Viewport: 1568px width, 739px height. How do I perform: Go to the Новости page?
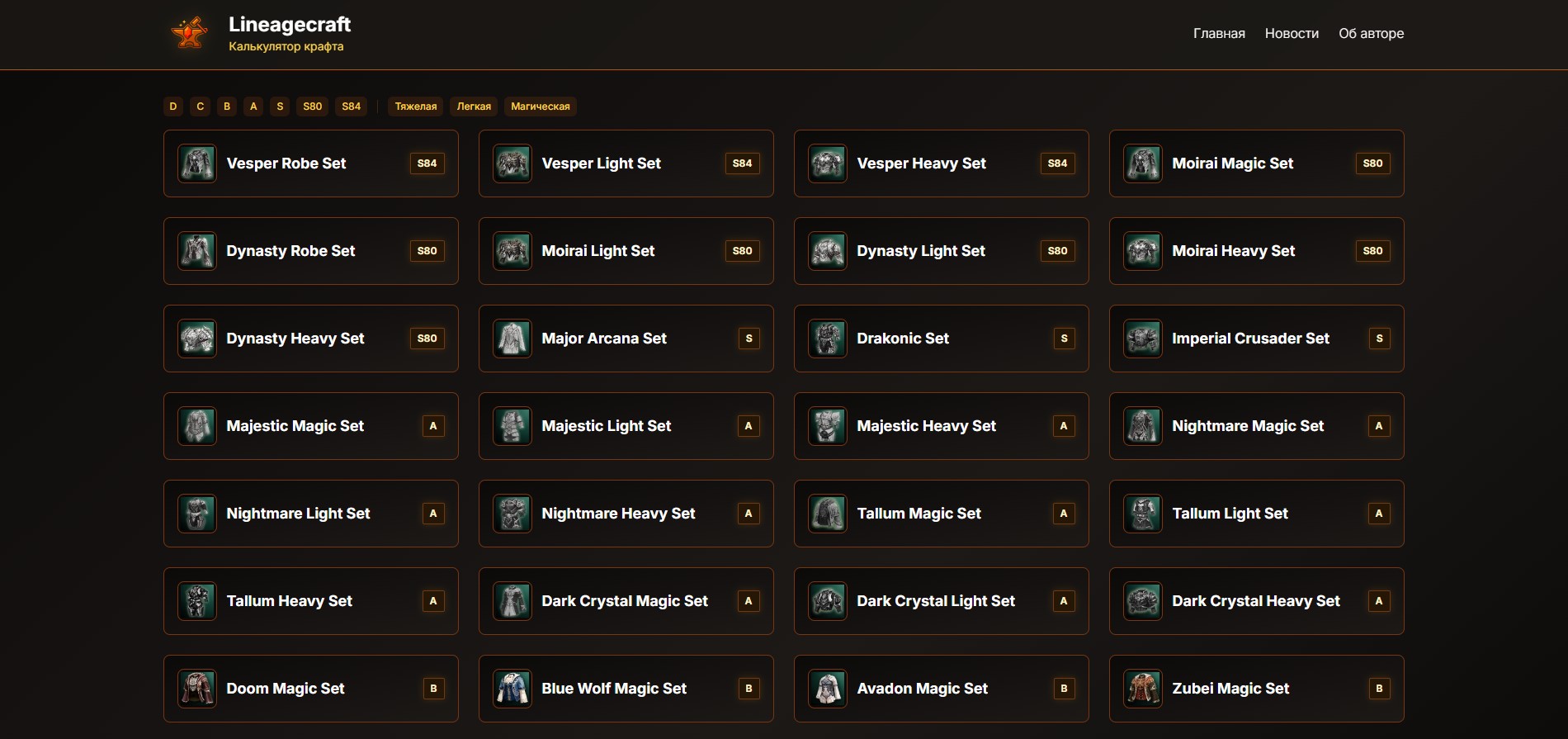(x=1292, y=34)
